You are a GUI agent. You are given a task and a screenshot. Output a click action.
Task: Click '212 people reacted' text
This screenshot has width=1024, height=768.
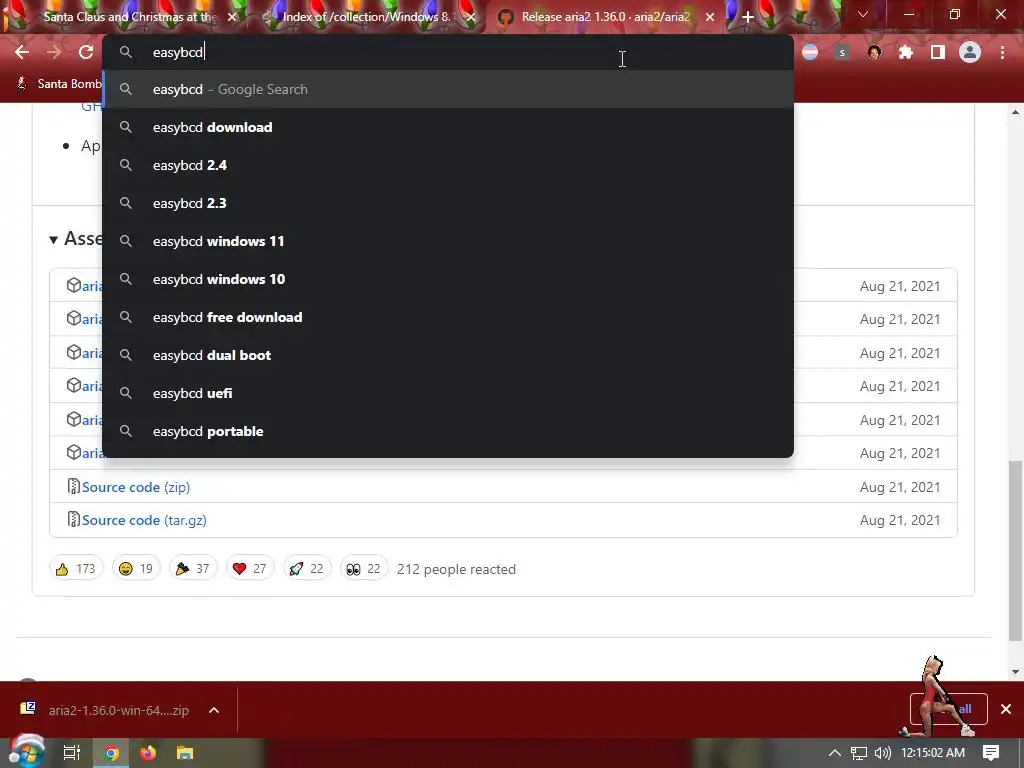(456, 569)
